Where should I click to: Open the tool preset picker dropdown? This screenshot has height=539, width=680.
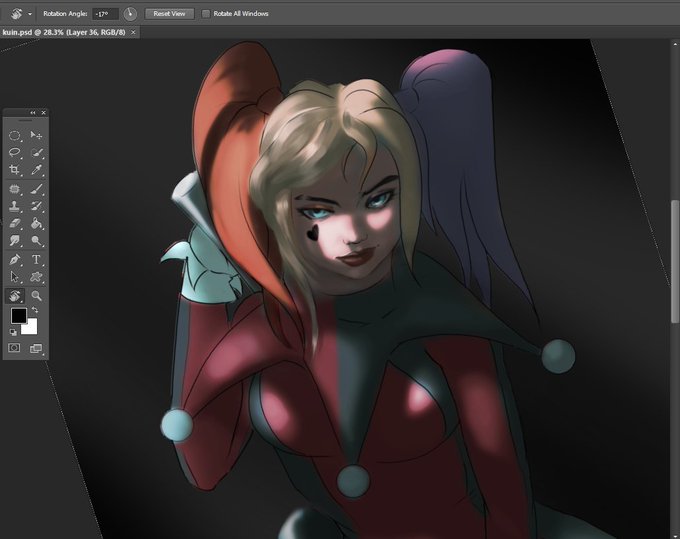[30, 14]
